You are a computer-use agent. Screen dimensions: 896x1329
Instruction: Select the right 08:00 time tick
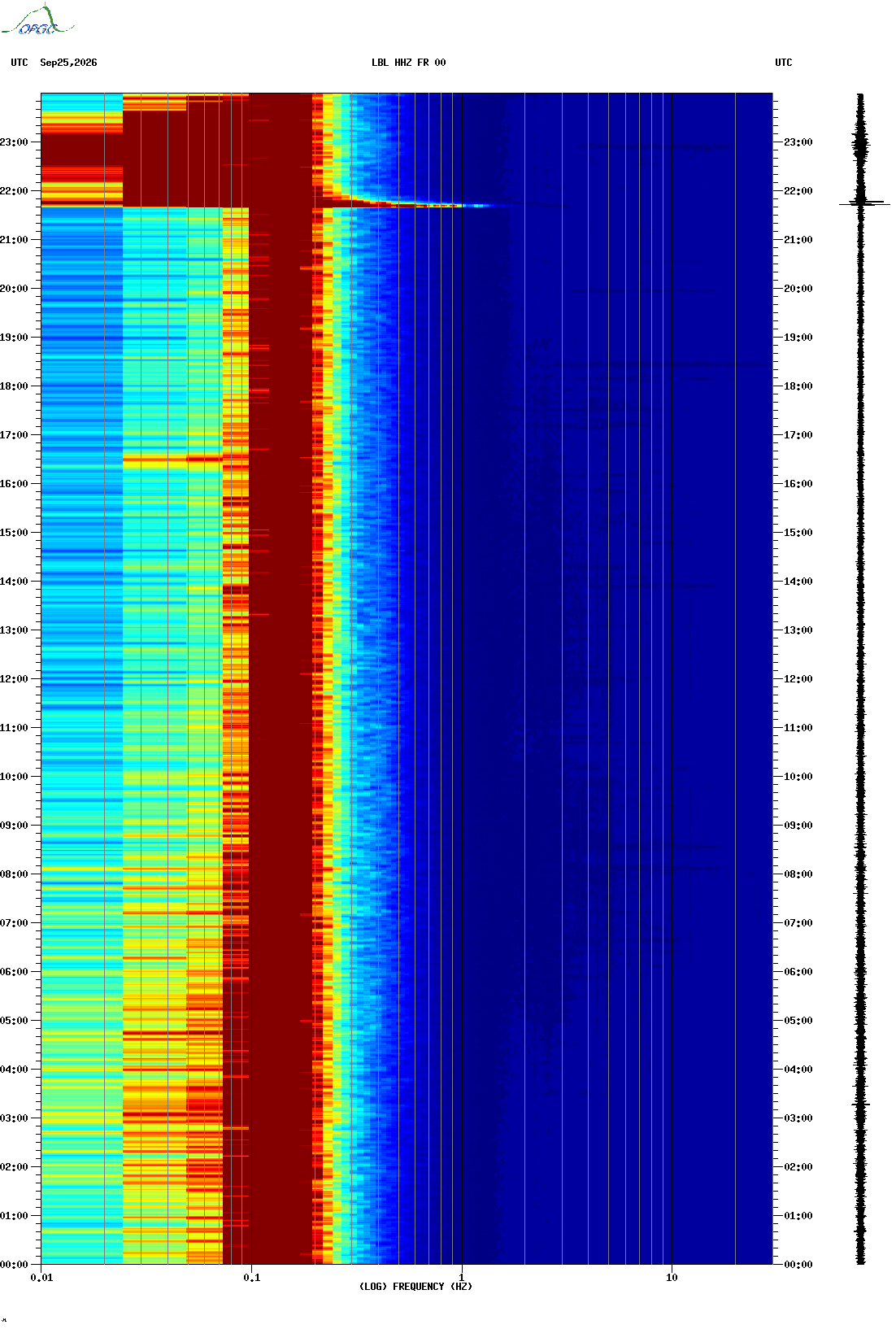[798, 874]
